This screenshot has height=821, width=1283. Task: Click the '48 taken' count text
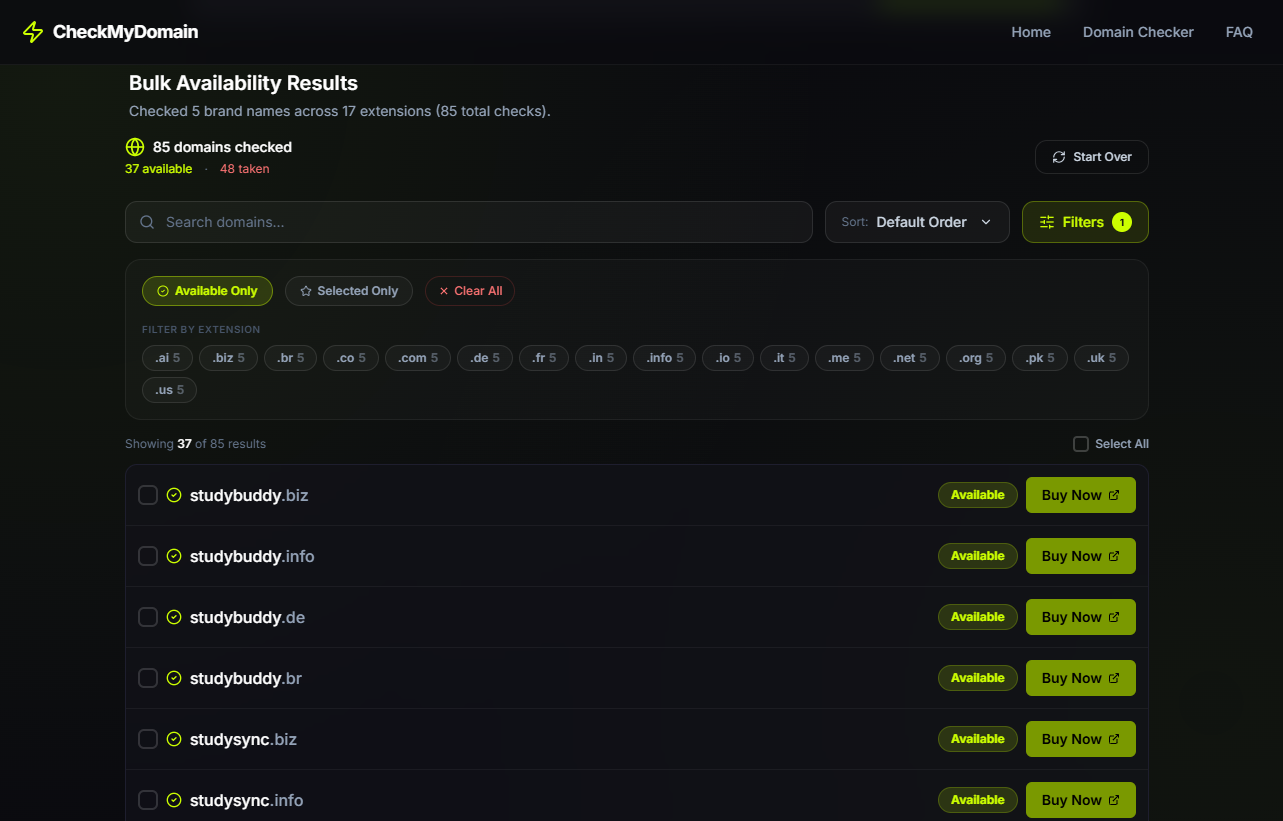pos(244,169)
